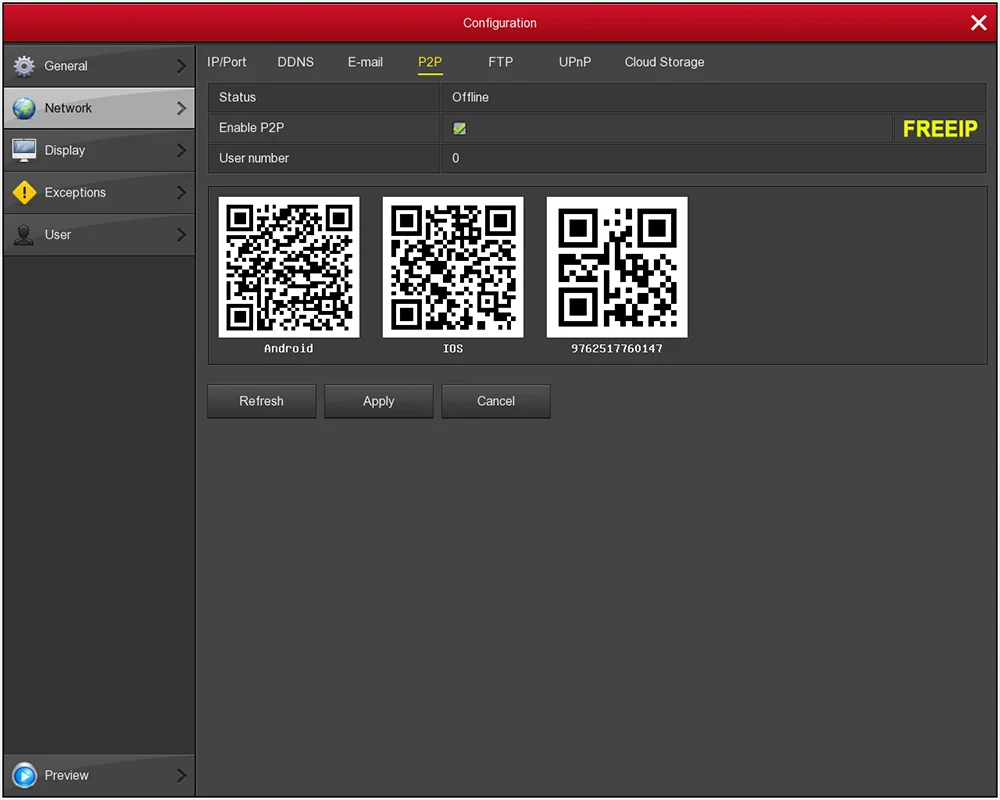
Task: Open the User menu label
Action: (57, 235)
